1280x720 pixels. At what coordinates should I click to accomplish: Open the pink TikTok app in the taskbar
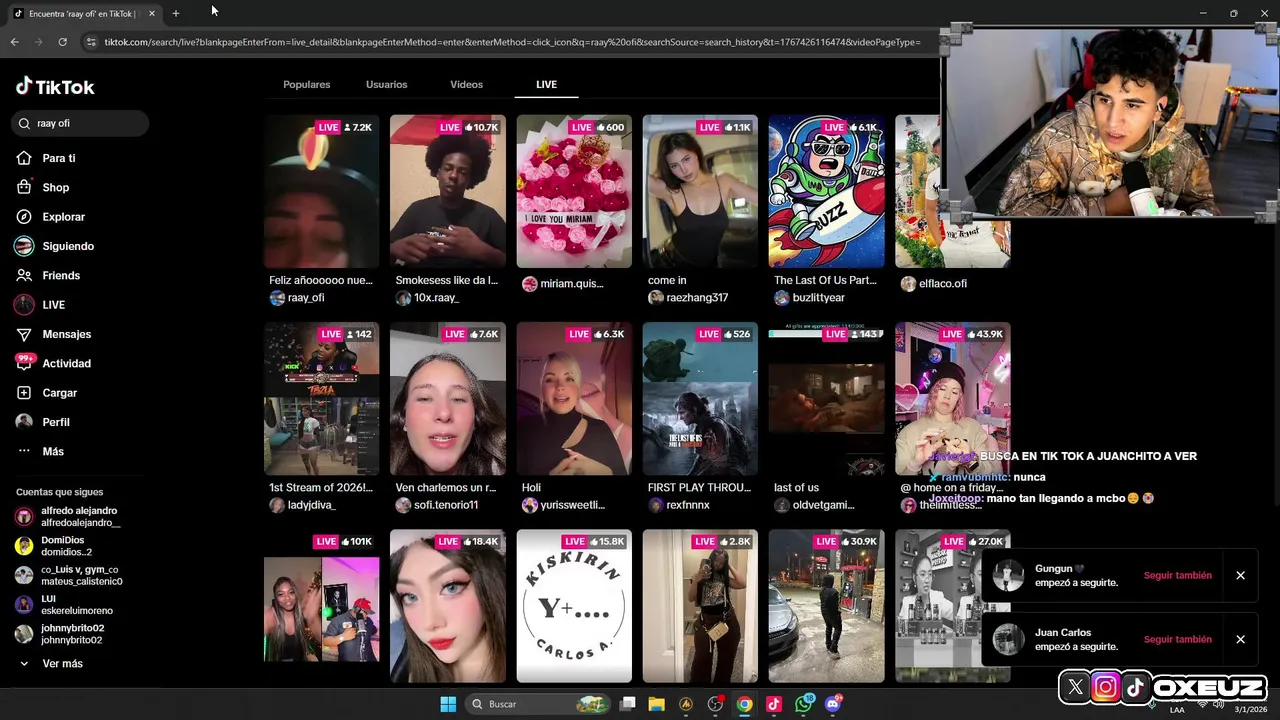click(x=774, y=704)
